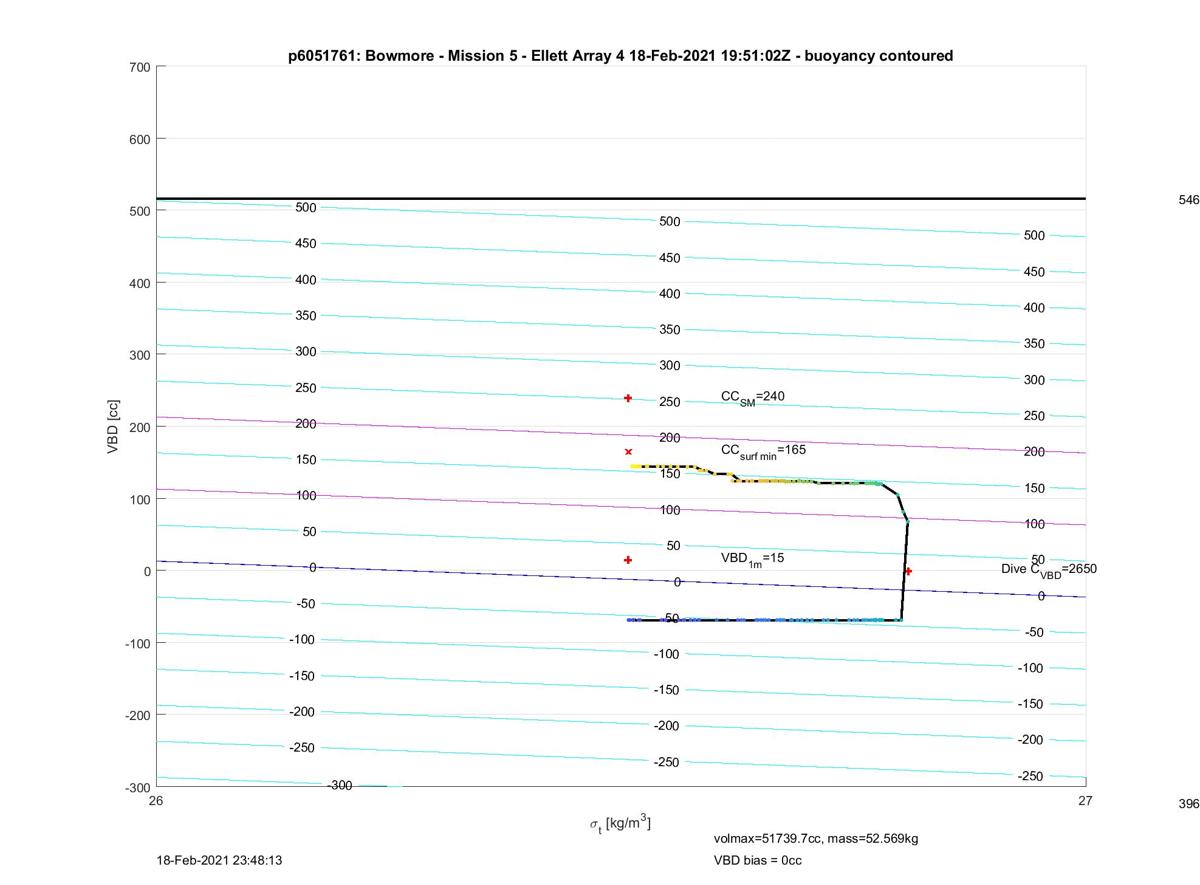The width and height of the screenshot is (1200, 885).
Task: Click the number 546 outside the plot's right edge
Action: [1188, 200]
